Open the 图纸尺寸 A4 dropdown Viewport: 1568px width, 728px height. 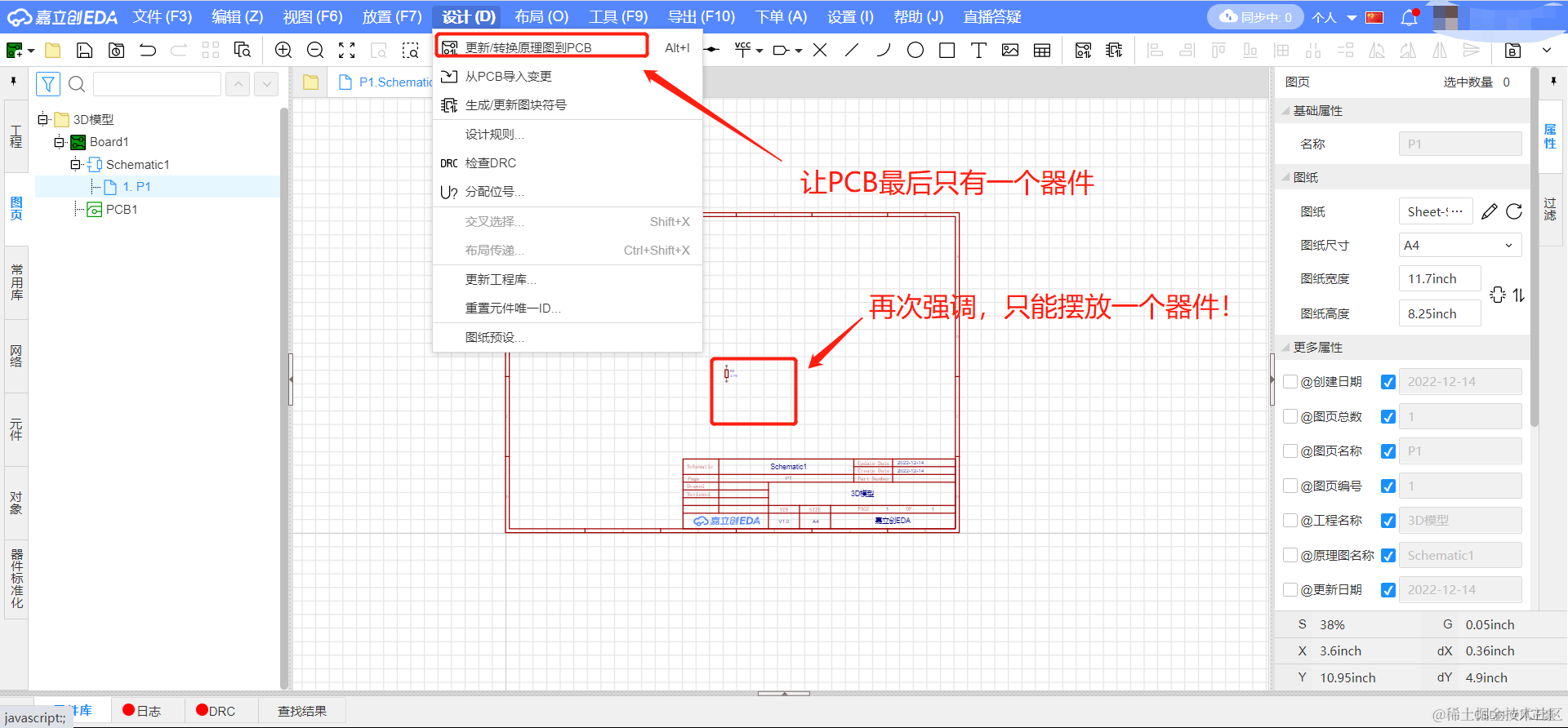click(1460, 245)
